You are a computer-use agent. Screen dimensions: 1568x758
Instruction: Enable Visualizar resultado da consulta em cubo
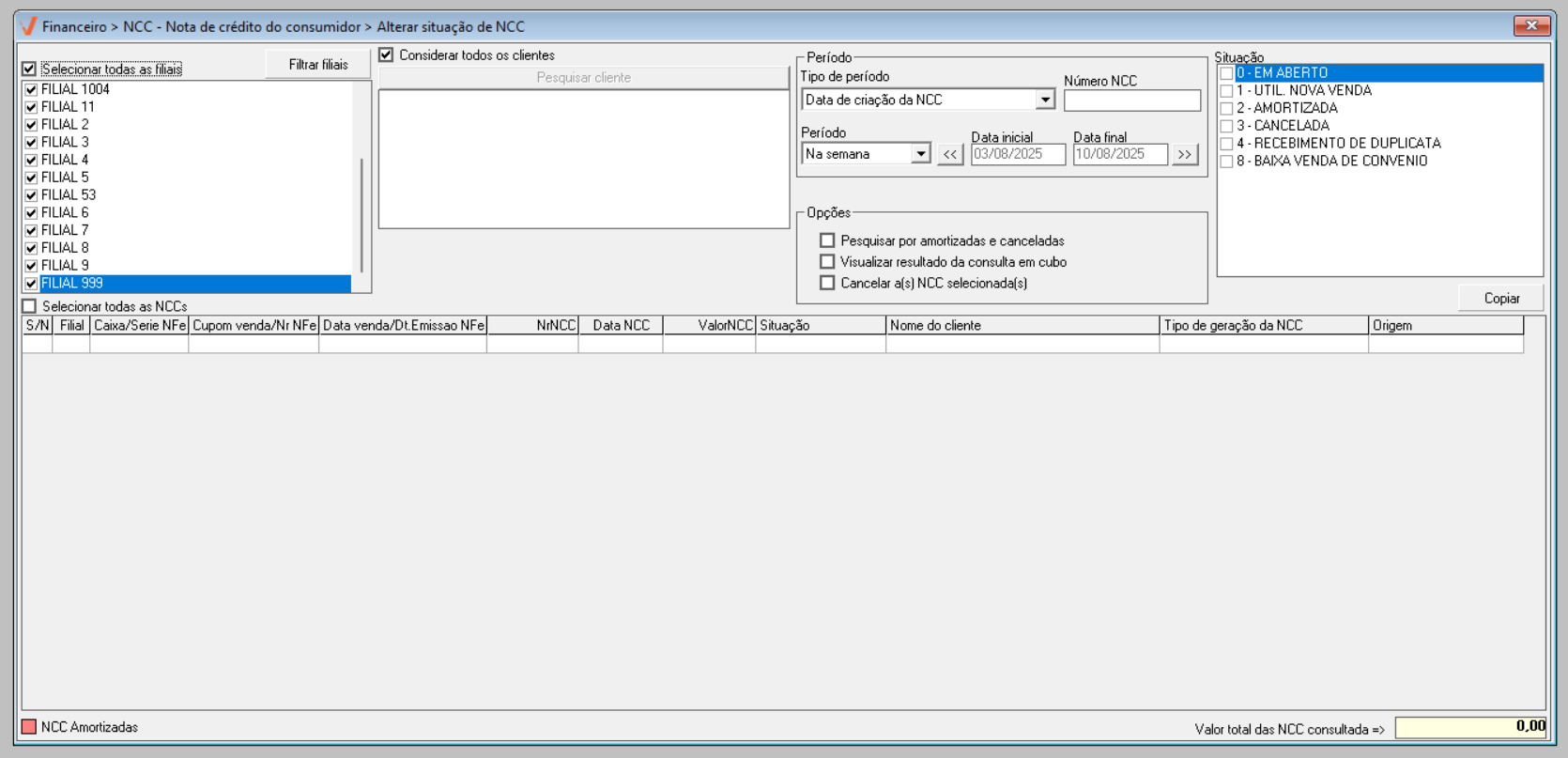pyautogui.click(x=827, y=262)
